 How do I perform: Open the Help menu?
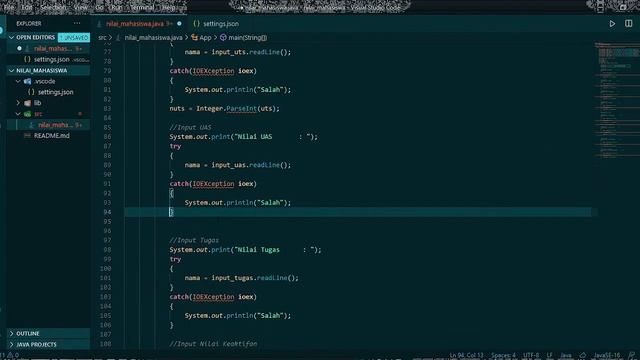168,7
